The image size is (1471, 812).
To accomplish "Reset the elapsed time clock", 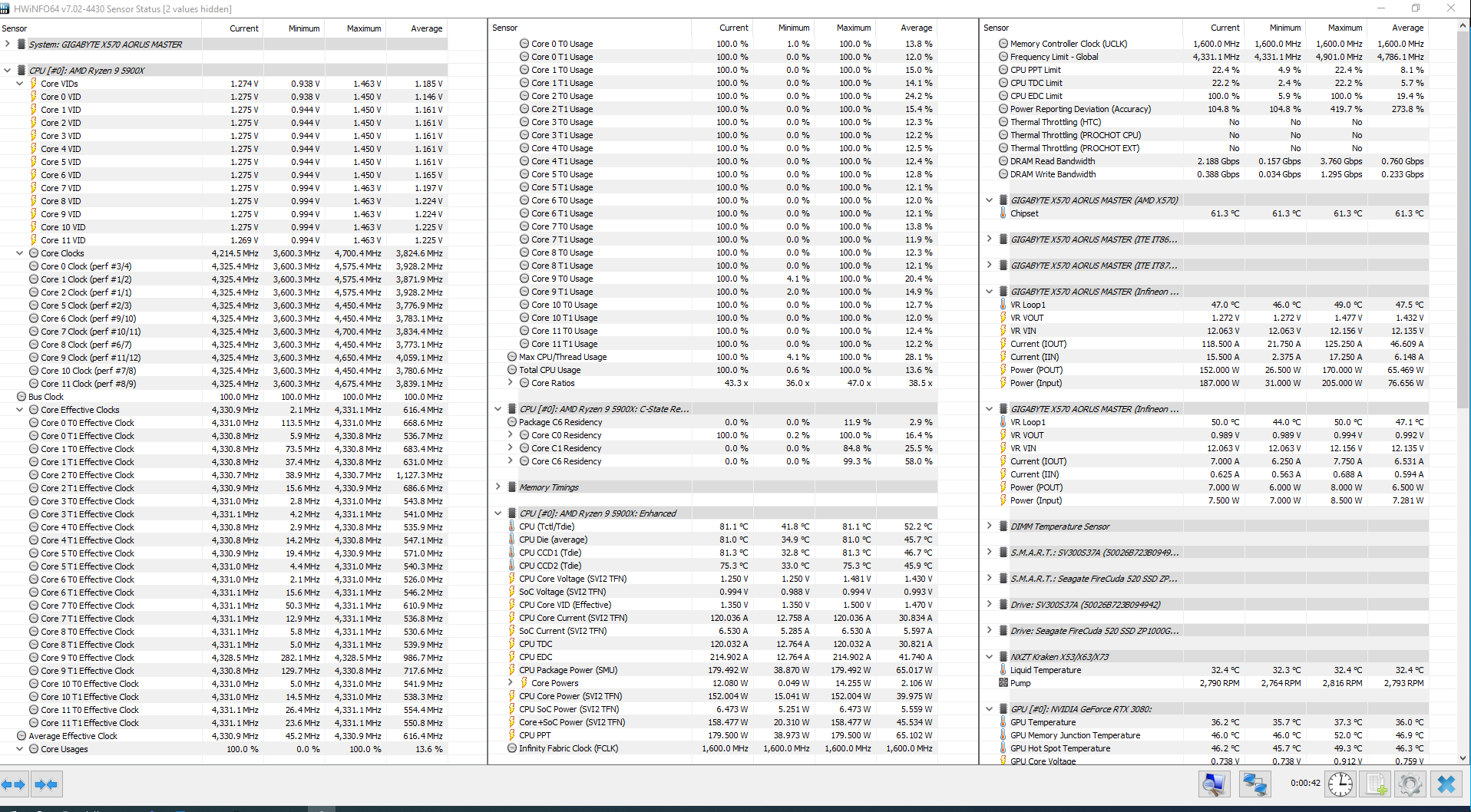I will click(x=1340, y=784).
